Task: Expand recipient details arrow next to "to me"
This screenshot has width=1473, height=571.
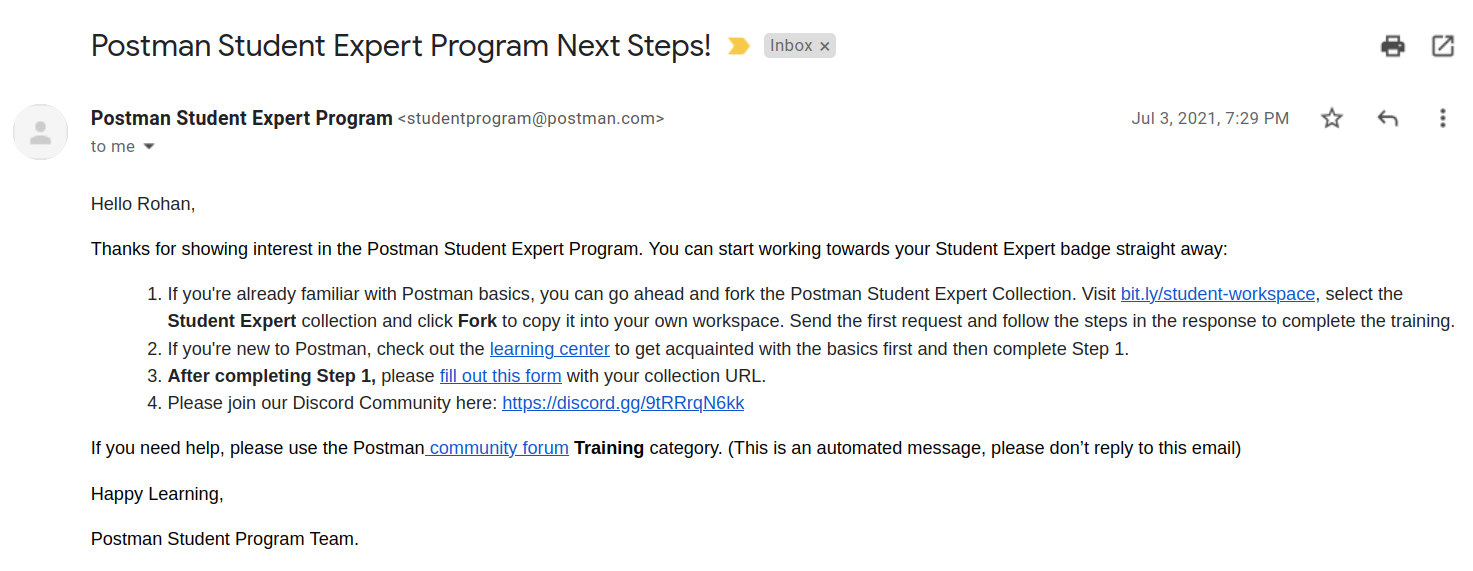Action: point(149,147)
